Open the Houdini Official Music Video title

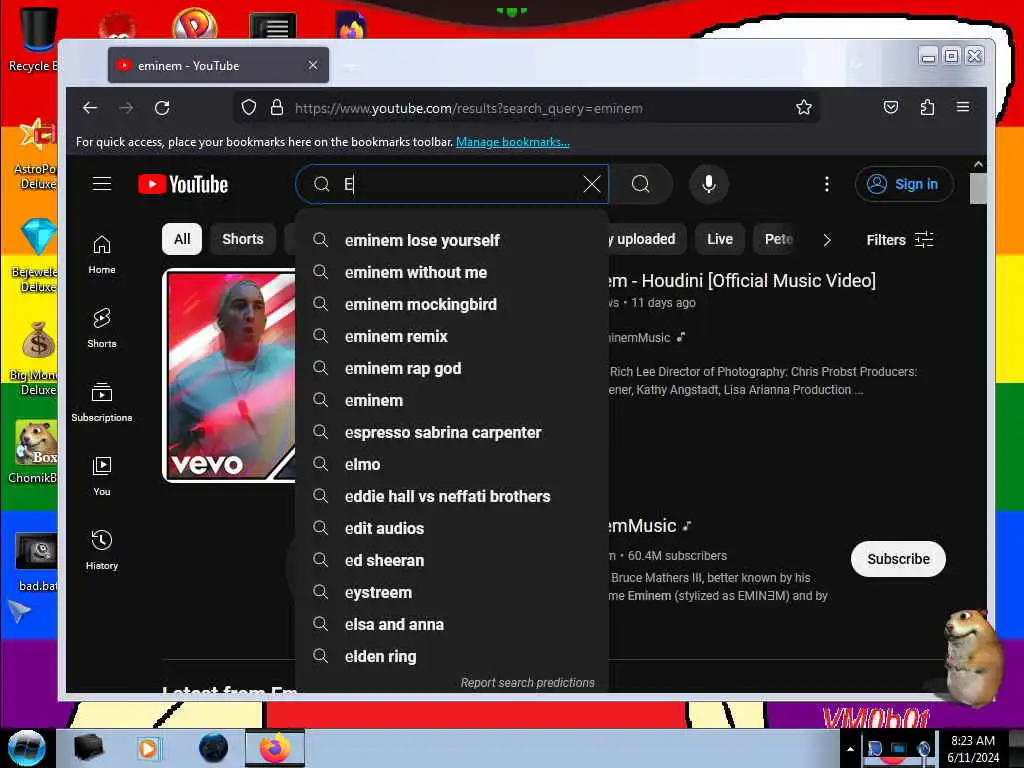(742, 281)
